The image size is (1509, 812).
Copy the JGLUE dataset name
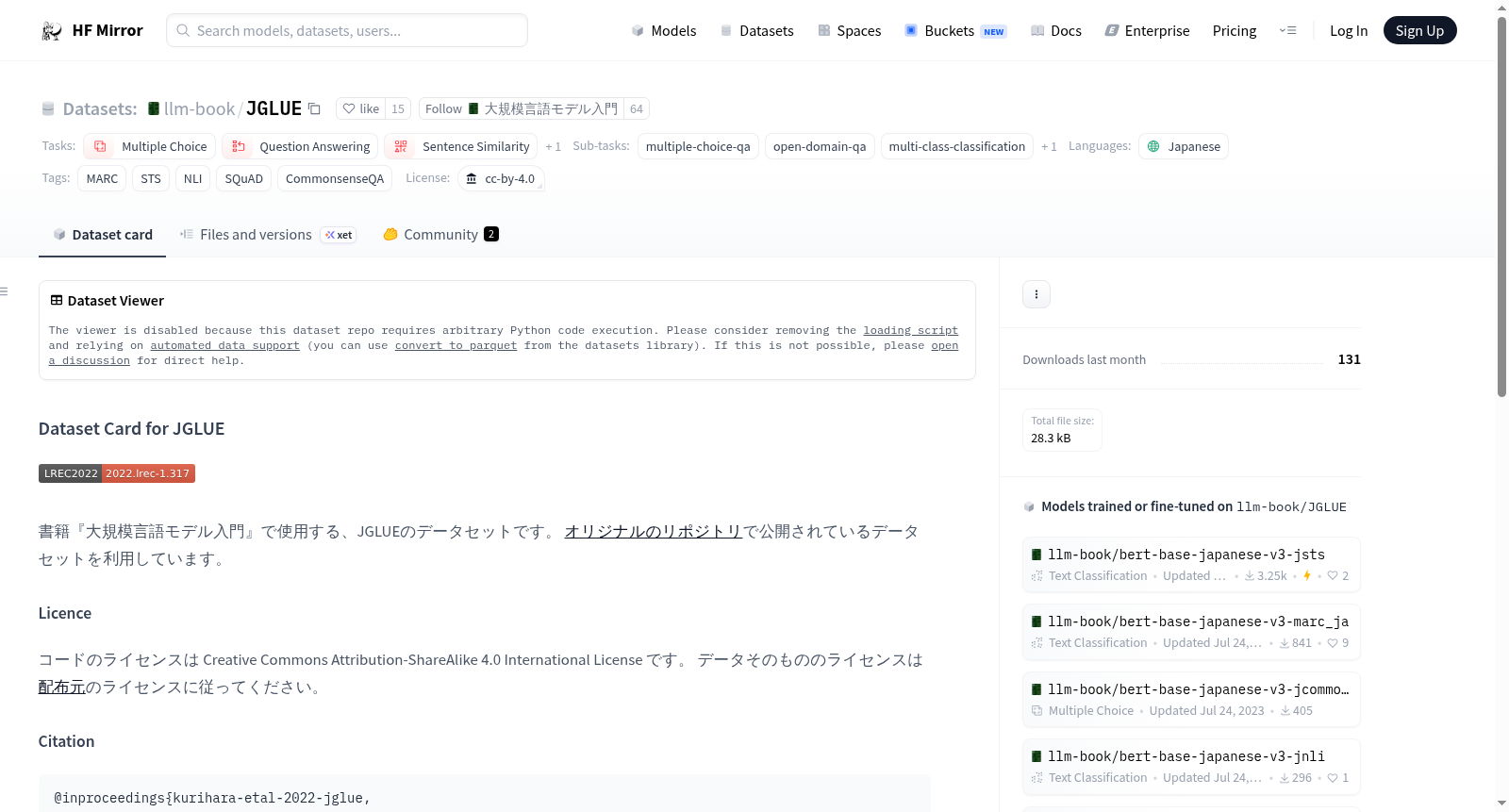(315, 109)
